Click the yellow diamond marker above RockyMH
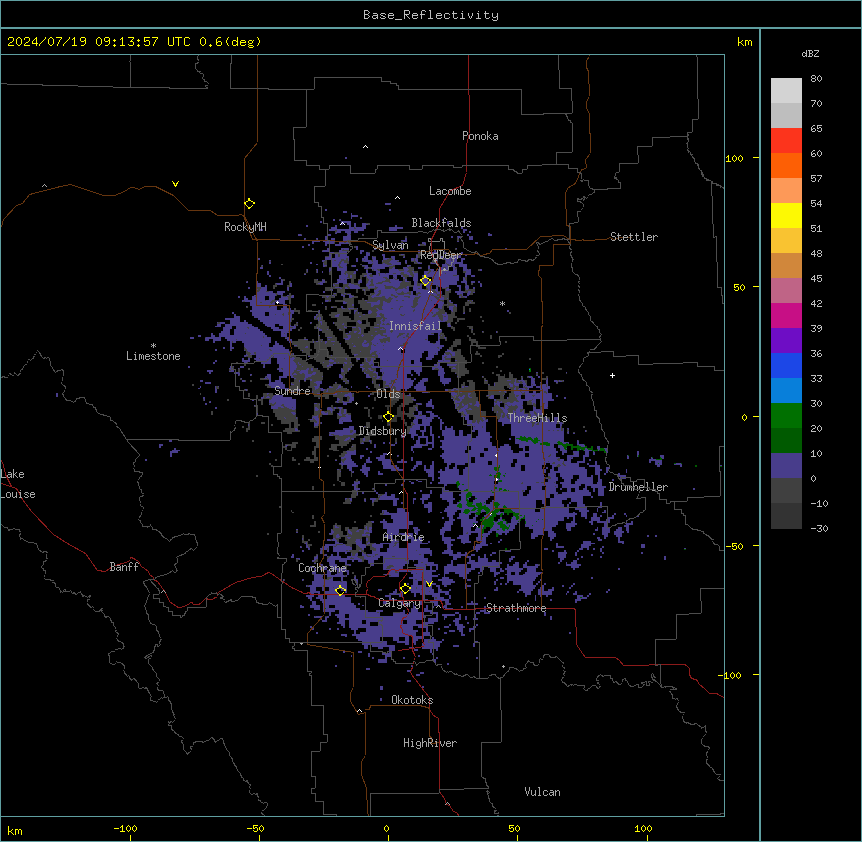 tap(249, 203)
